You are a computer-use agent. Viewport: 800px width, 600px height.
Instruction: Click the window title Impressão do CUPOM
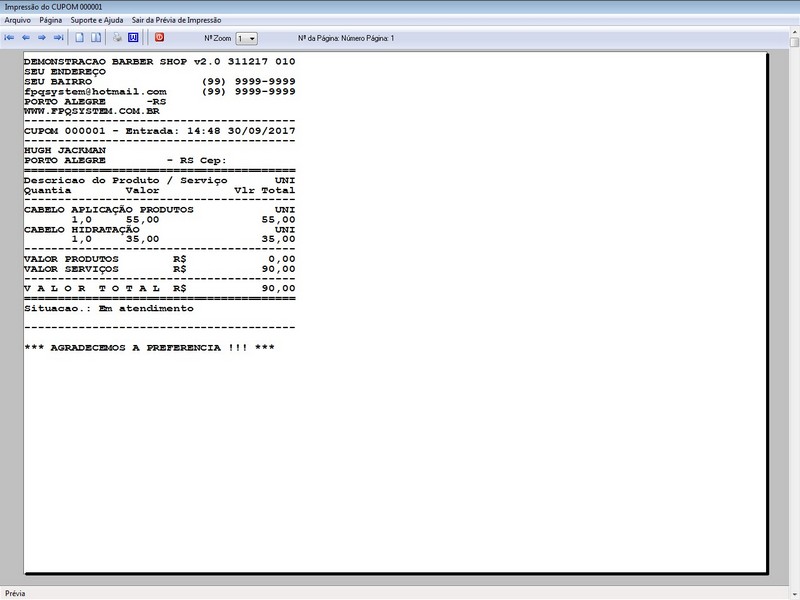[54, 7]
